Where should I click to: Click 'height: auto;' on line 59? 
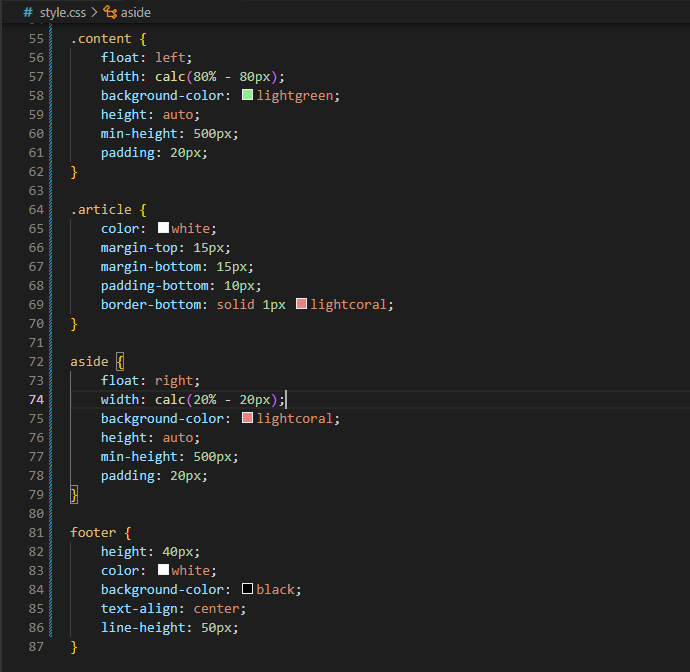click(x=150, y=114)
